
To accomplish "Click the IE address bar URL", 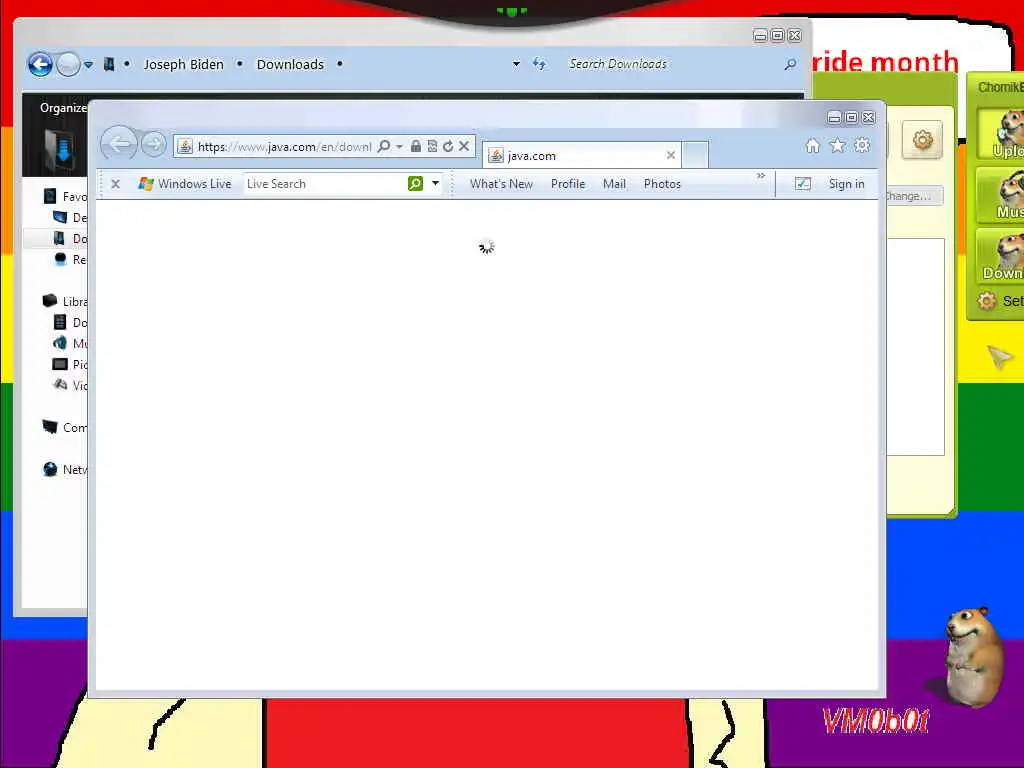I will click(285, 147).
